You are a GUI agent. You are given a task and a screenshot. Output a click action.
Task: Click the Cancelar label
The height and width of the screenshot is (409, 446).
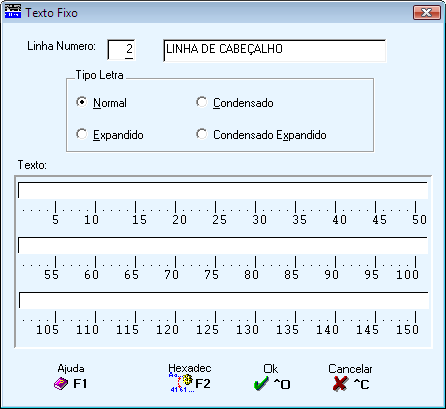point(350,369)
